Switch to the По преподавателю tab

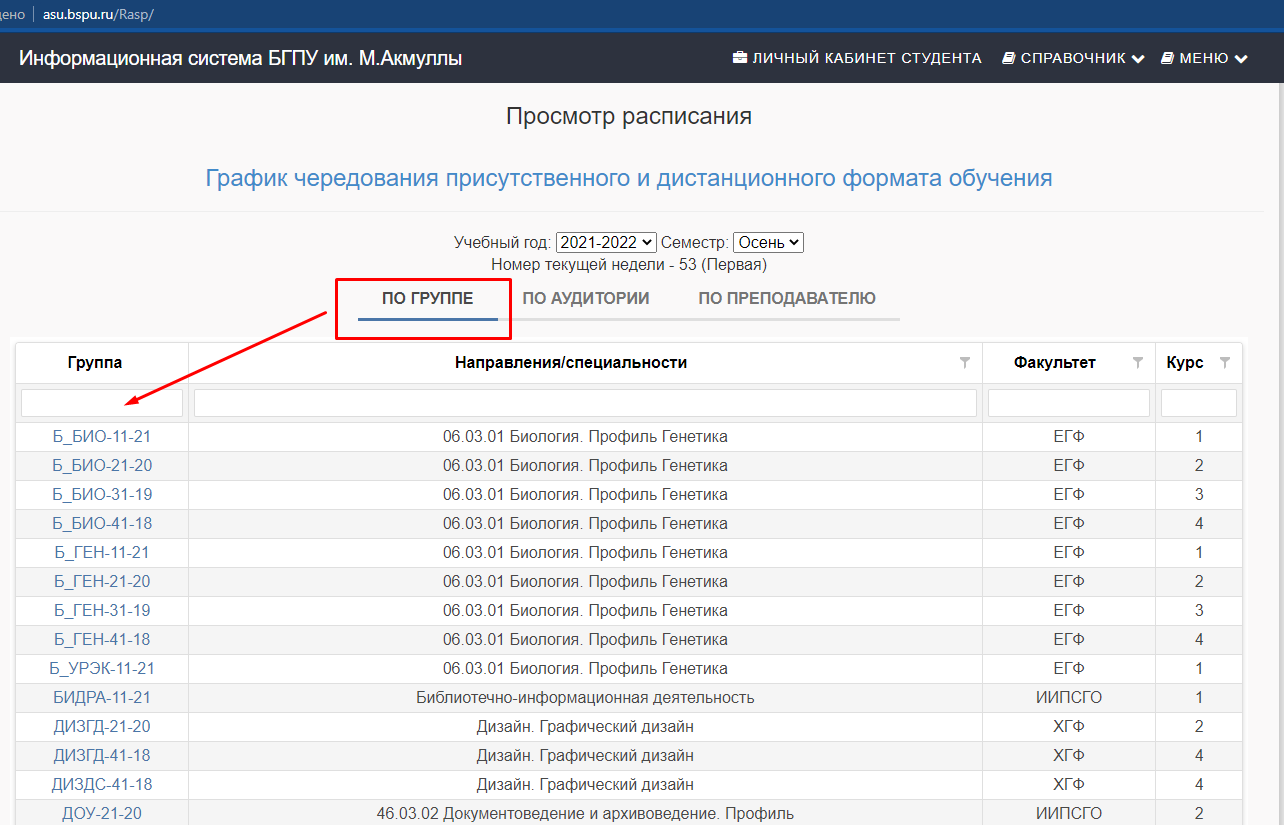point(786,298)
